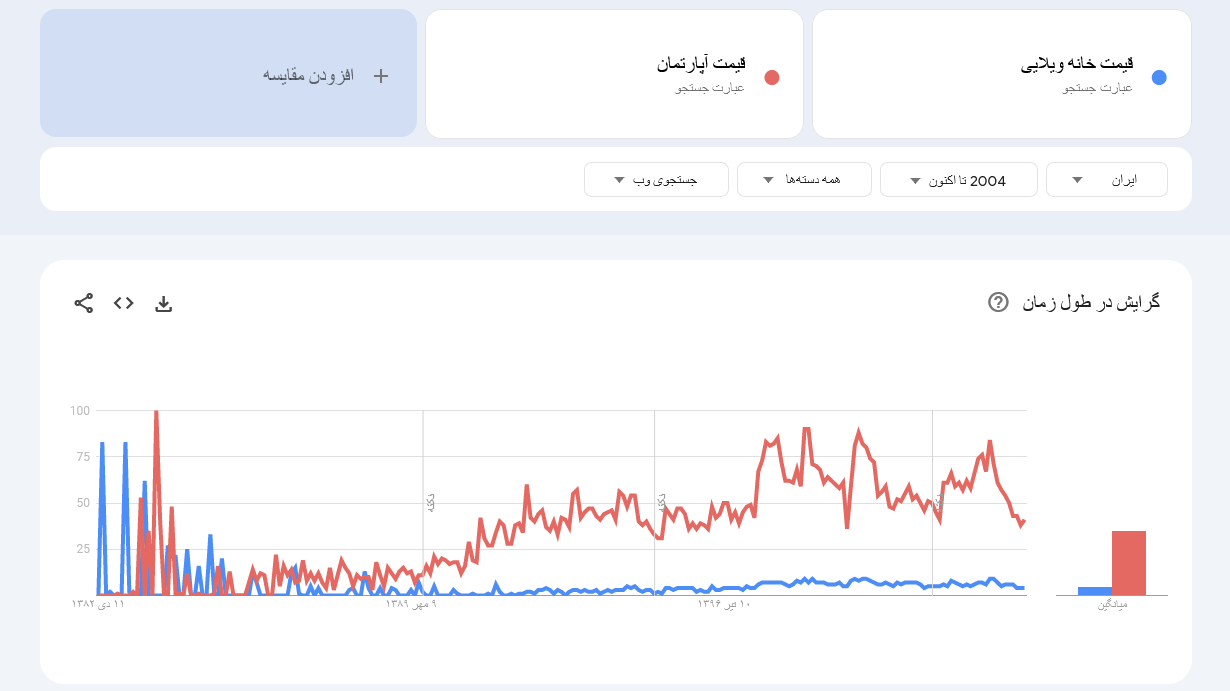Click the red line's peak at 100

[156, 412]
